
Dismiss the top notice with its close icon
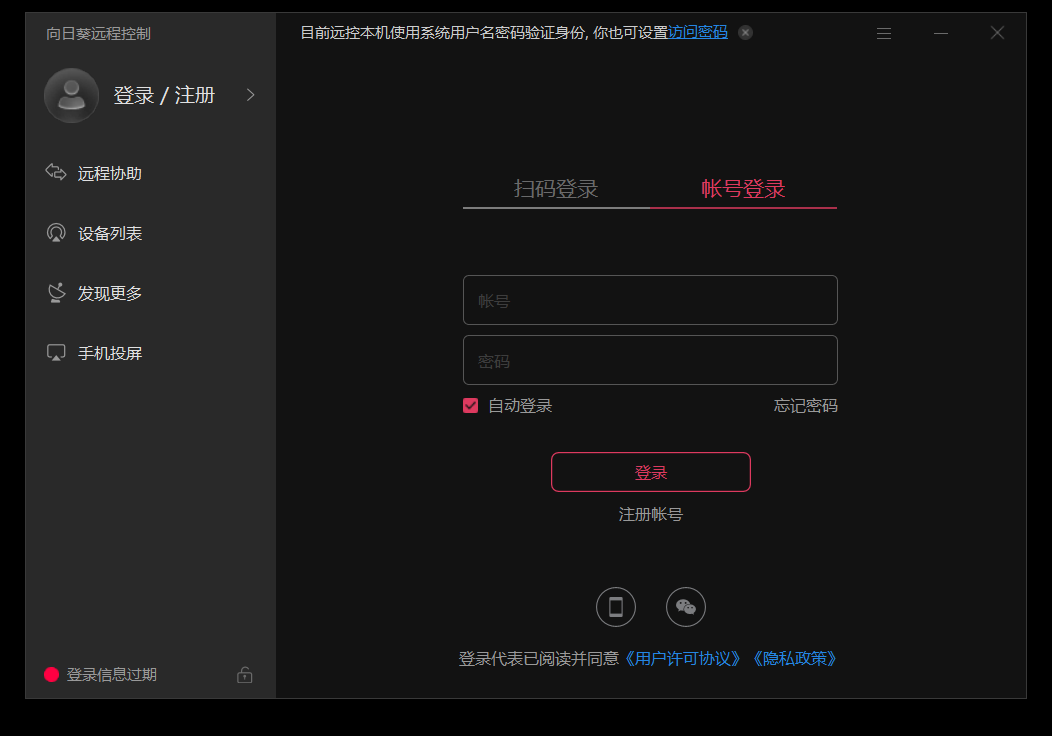(x=745, y=32)
